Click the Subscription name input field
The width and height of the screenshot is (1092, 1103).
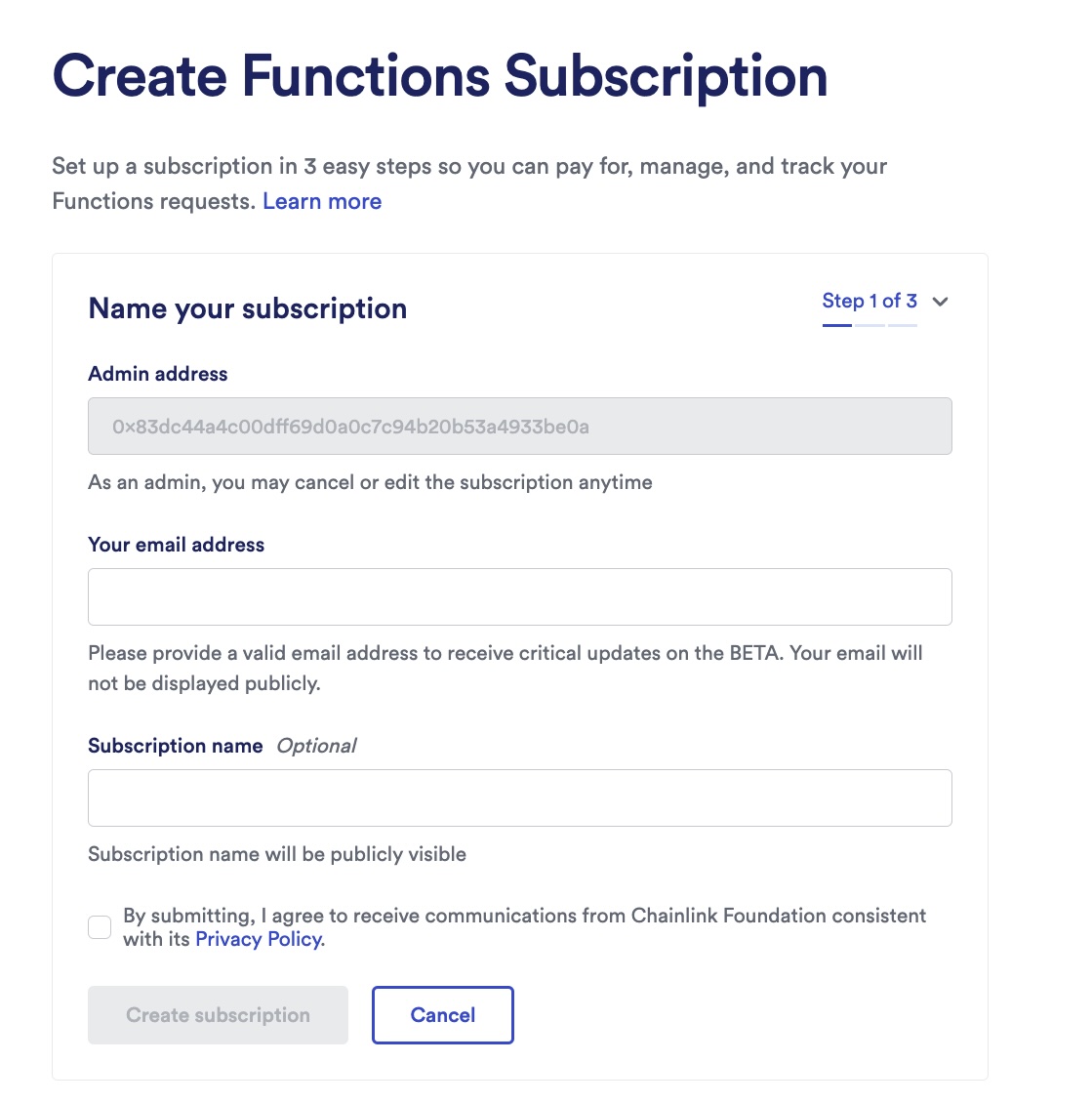[x=519, y=797]
